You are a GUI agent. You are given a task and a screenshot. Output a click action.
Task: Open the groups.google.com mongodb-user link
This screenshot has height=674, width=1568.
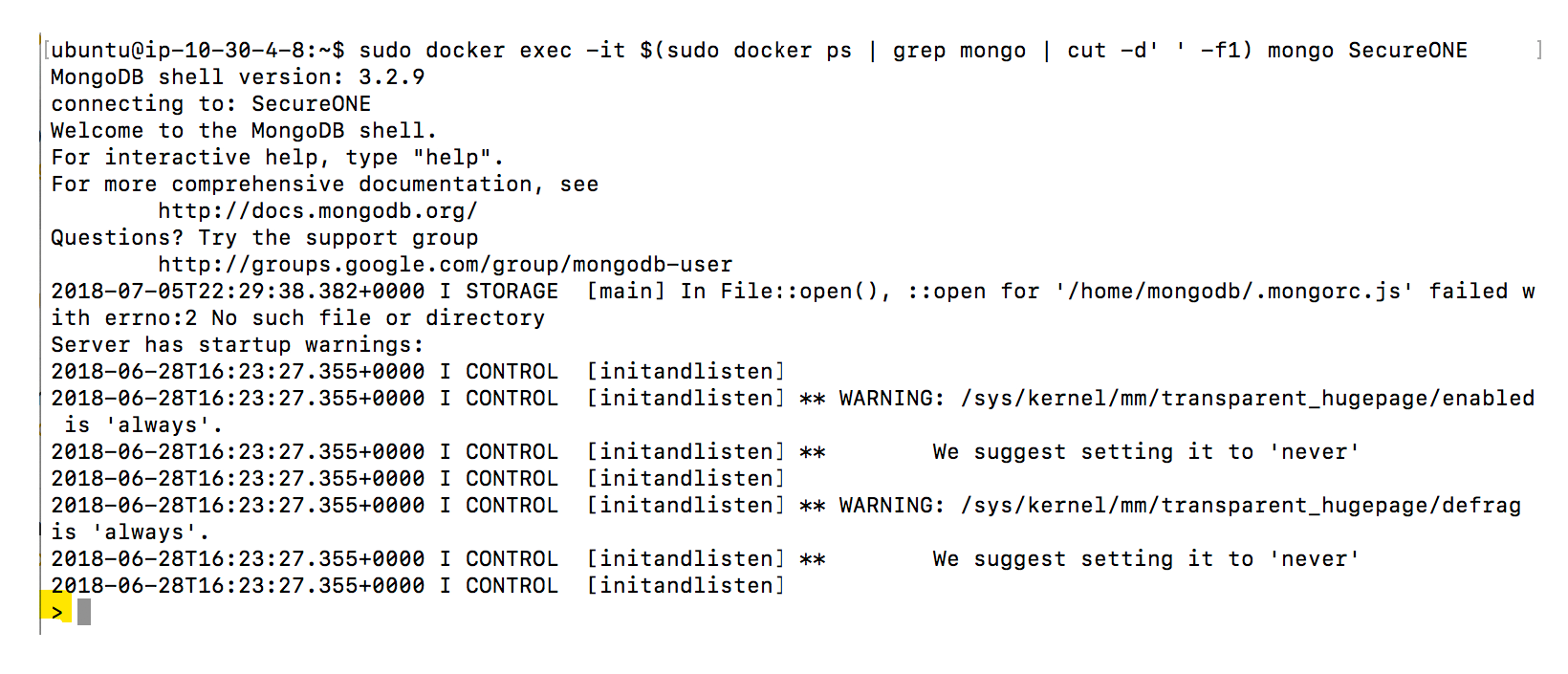pyautogui.click(x=446, y=265)
